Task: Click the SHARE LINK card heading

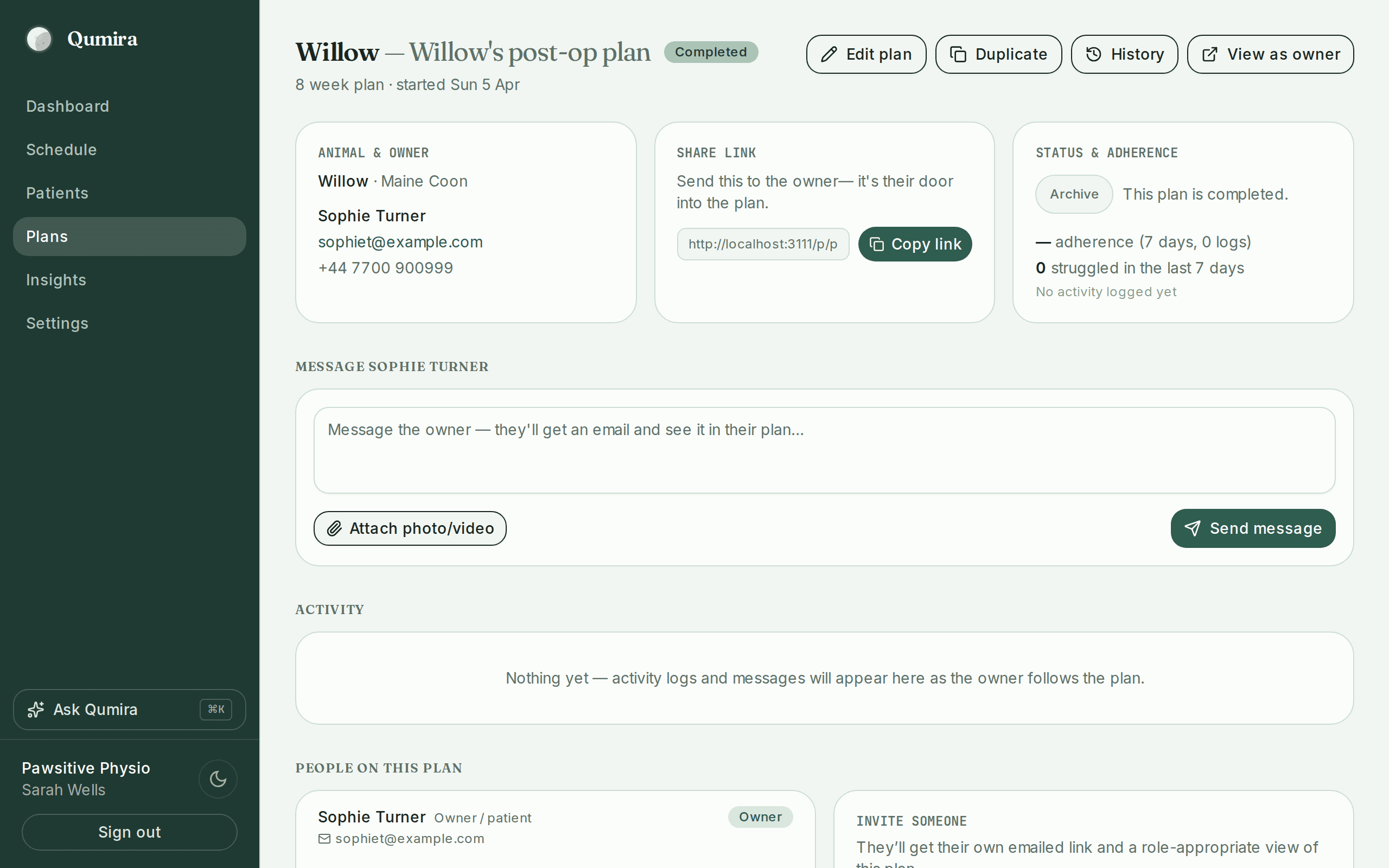Action: (x=716, y=152)
